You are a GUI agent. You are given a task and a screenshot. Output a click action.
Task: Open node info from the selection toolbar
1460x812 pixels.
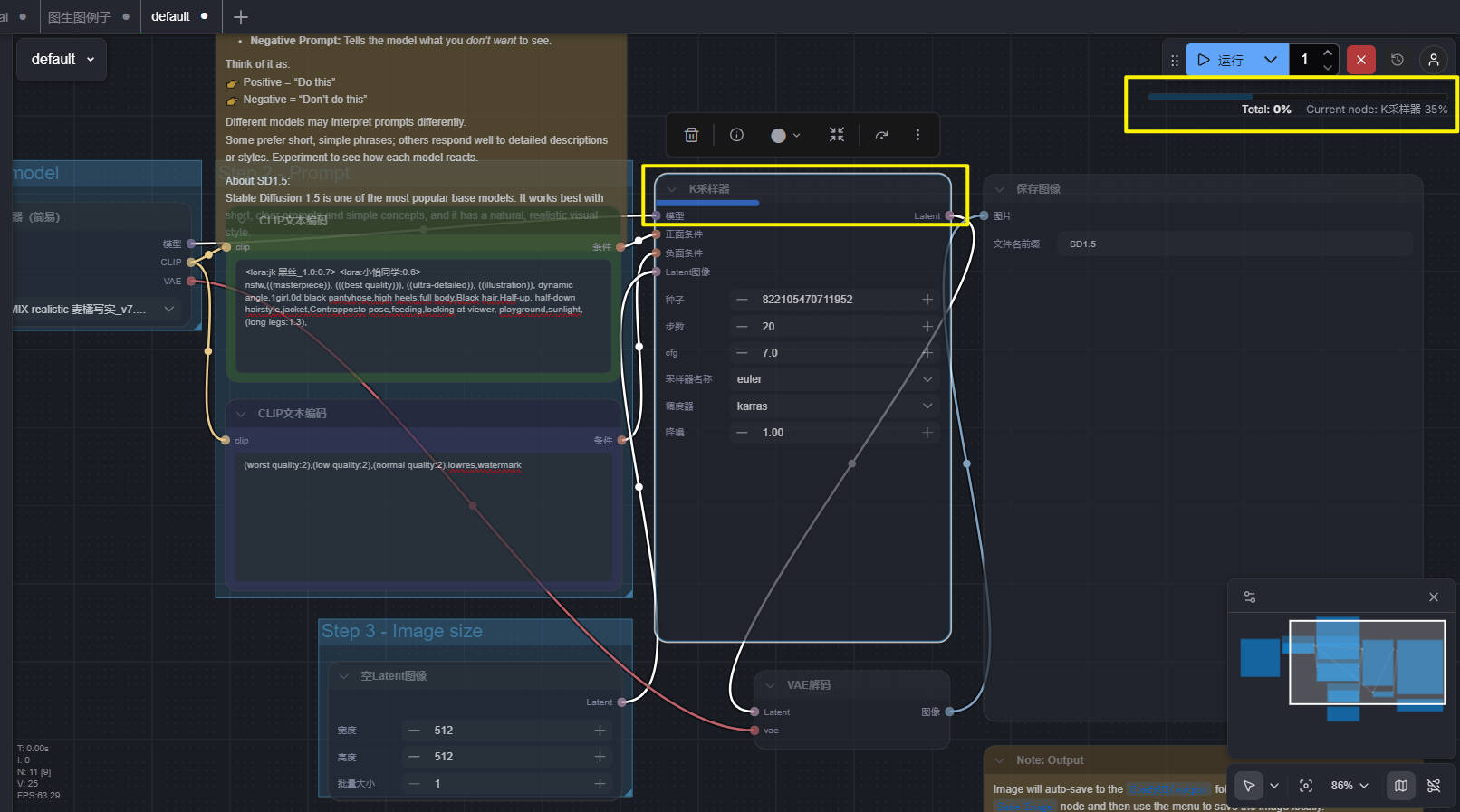click(x=736, y=135)
